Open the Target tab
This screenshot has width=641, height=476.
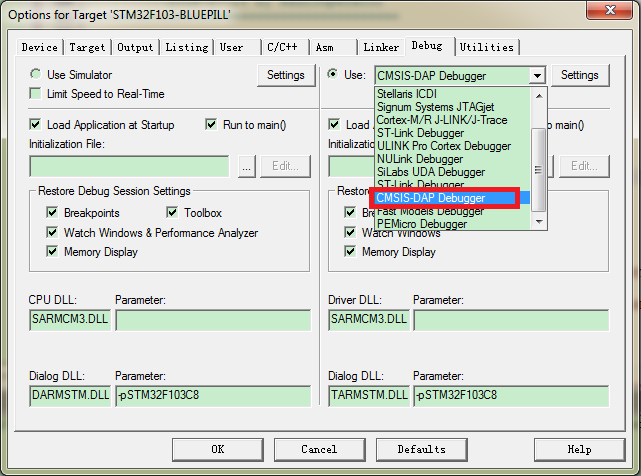[x=87, y=47]
